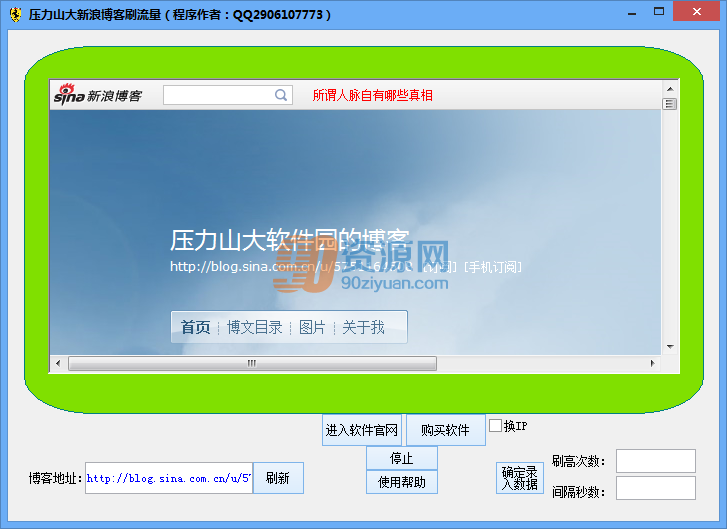
Task: Click the 进入软件官网 button
Action: [x=362, y=430]
